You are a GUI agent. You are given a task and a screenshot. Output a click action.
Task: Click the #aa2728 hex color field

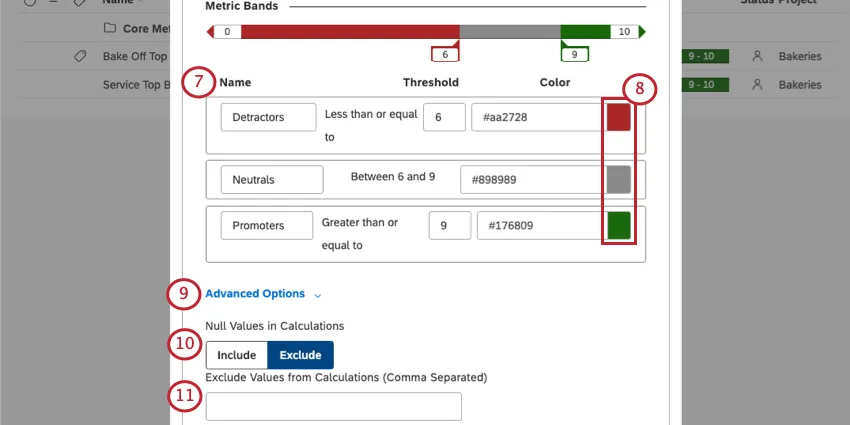tap(538, 117)
